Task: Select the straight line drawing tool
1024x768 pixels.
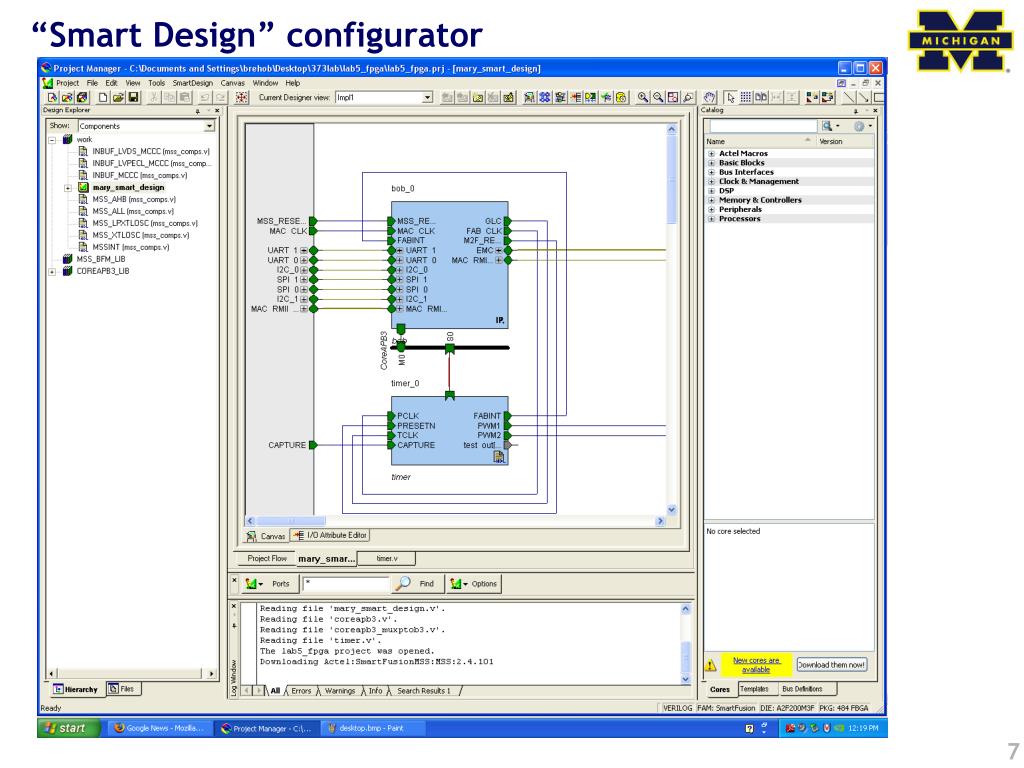Action: tap(850, 97)
